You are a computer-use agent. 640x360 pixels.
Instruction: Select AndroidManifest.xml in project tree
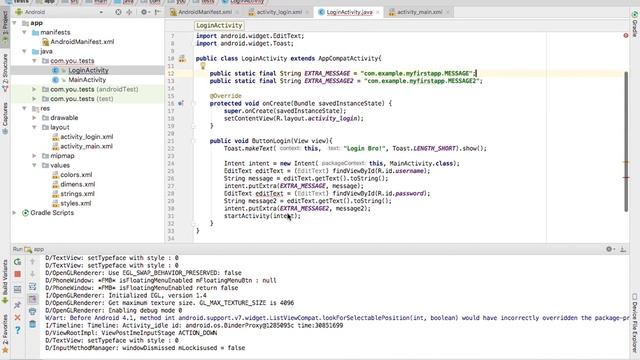(x=82, y=42)
